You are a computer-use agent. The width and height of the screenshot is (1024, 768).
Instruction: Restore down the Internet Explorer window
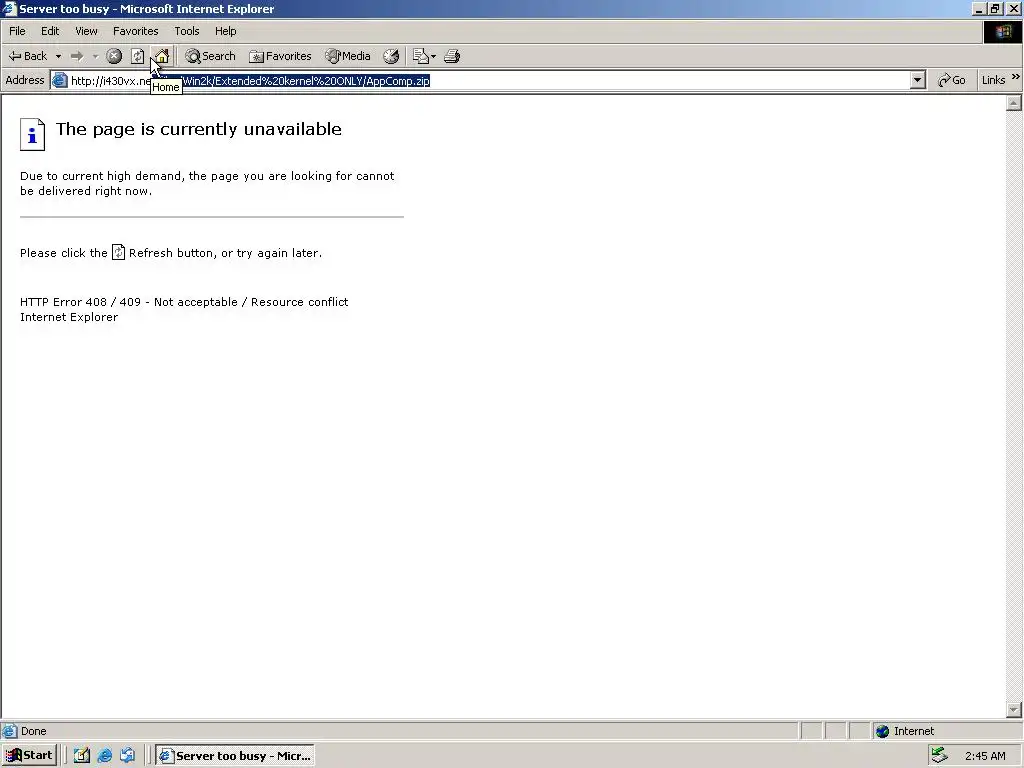pyautogui.click(x=995, y=8)
